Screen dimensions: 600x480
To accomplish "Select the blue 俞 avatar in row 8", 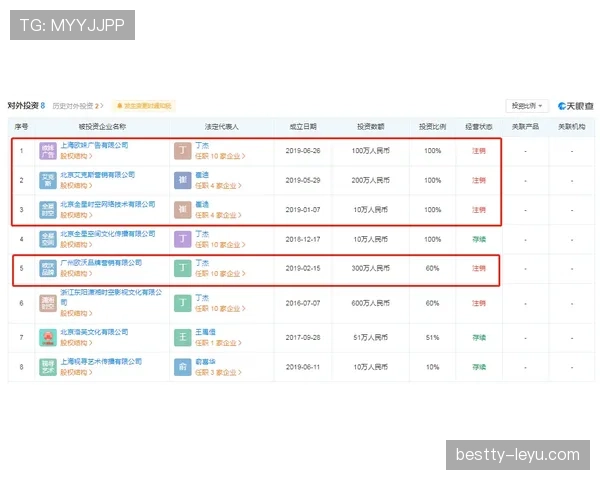I will 183,367.
